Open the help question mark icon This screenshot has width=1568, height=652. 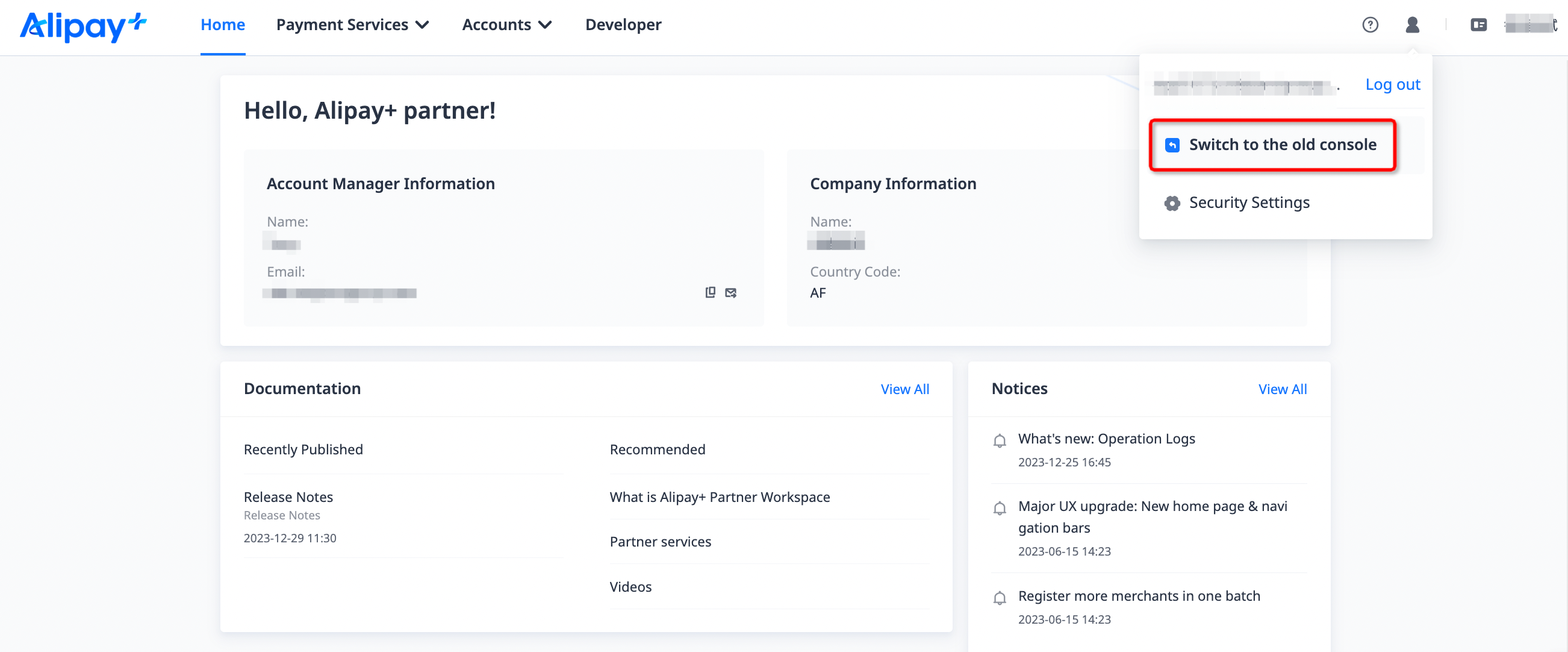(1369, 25)
